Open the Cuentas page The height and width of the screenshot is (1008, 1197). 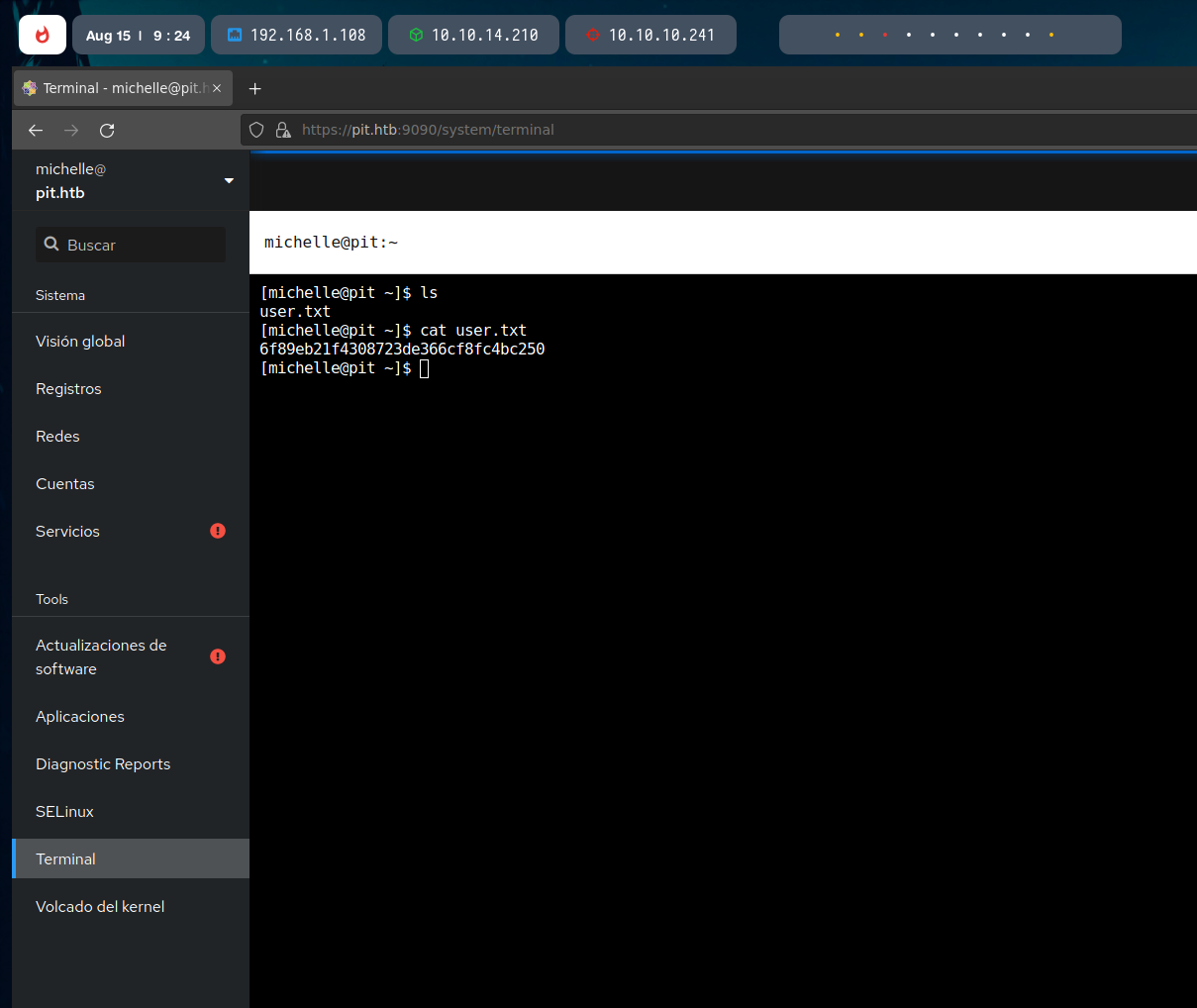point(65,484)
